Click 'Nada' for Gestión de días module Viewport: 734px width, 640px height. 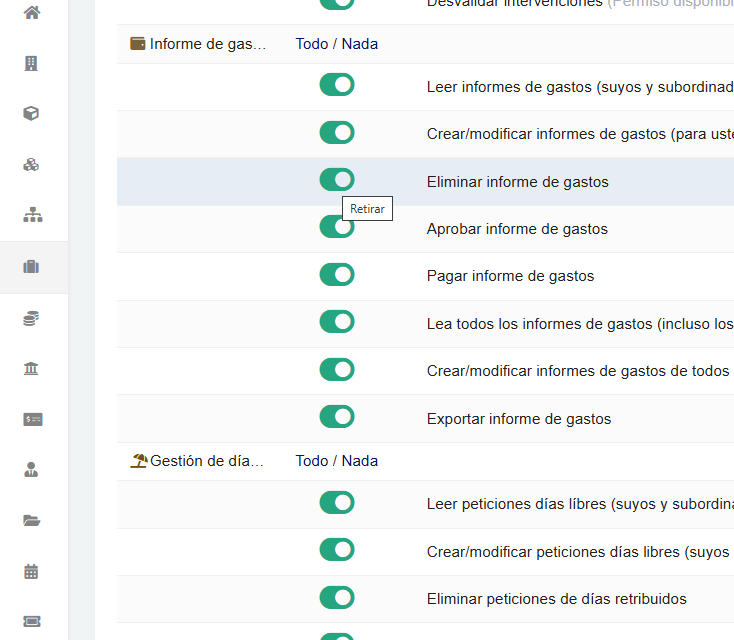[360, 461]
